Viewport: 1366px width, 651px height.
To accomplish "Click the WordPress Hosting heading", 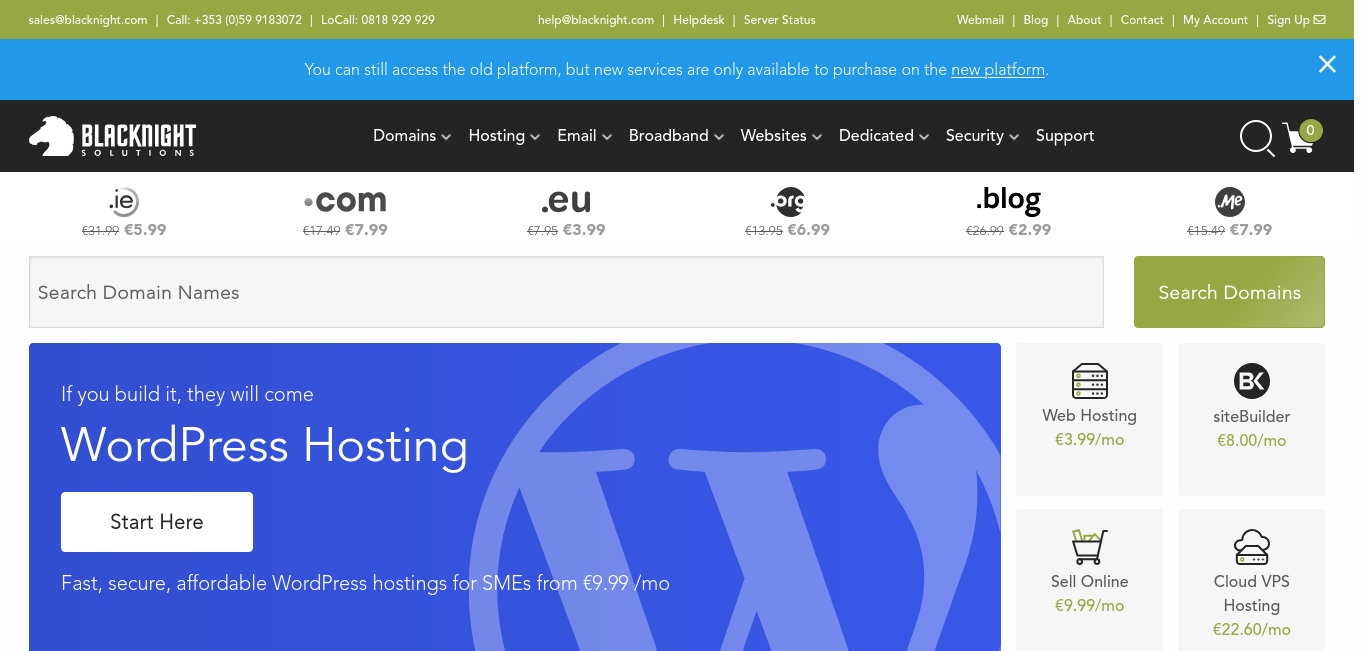I will pos(264,445).
